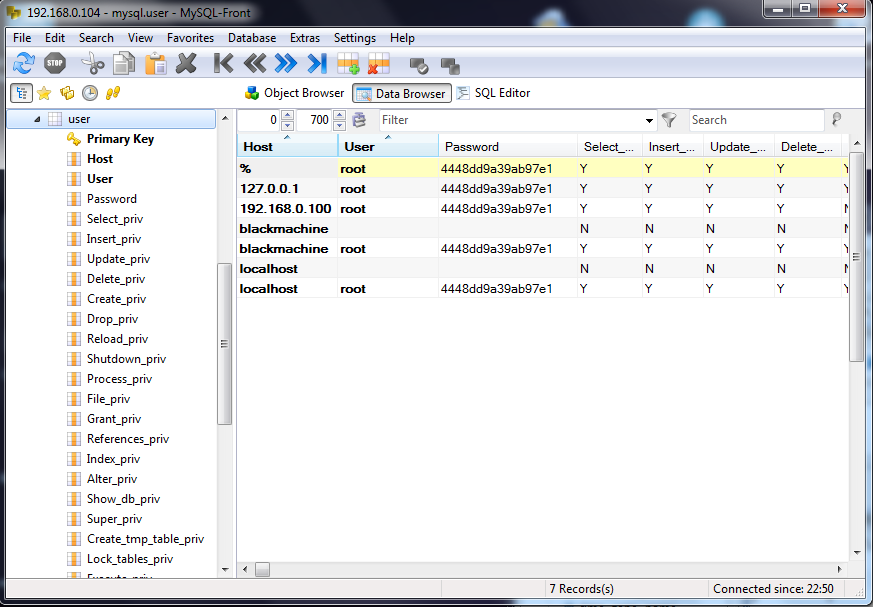Image resolution: width=873 pixels, height=607 pixels.
Task: Click the Post record checkmark icon
Action: [x=419, y=66]
